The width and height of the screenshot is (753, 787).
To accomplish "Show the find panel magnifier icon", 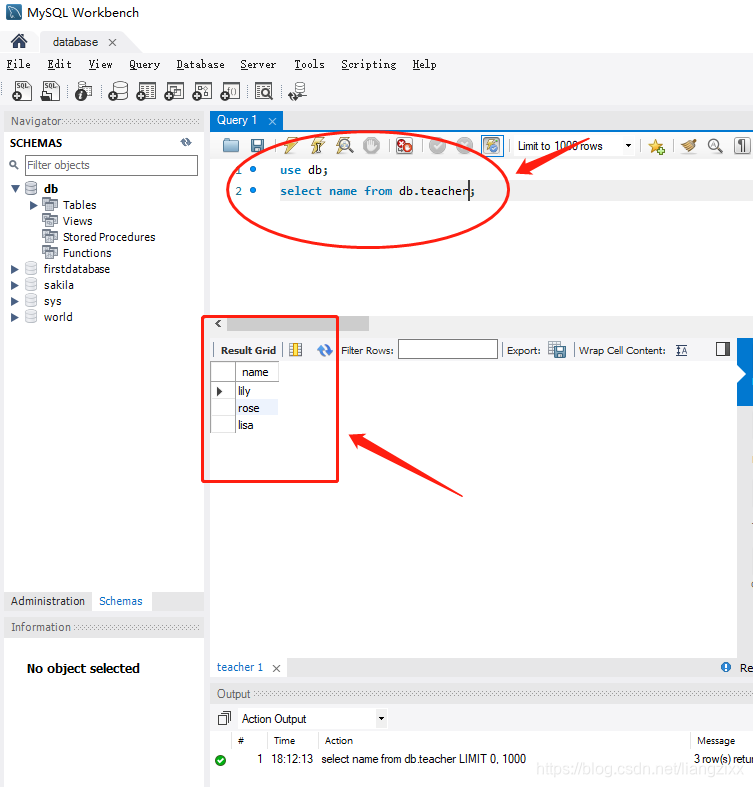I will point(715,146).
